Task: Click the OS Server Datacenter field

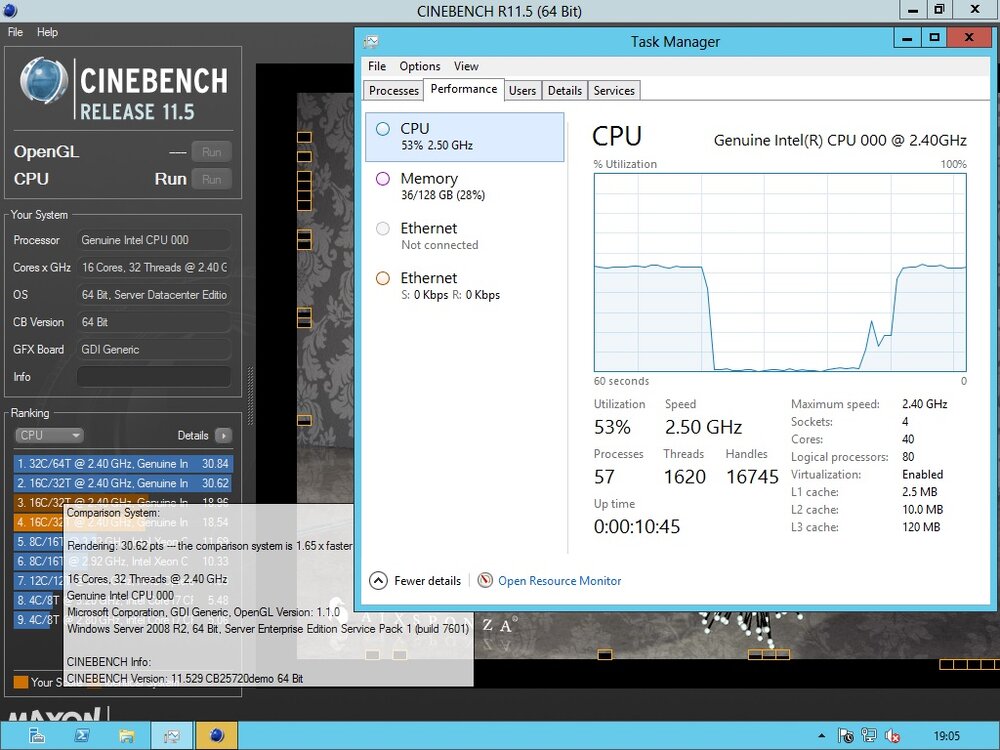Action: (154, 295)
